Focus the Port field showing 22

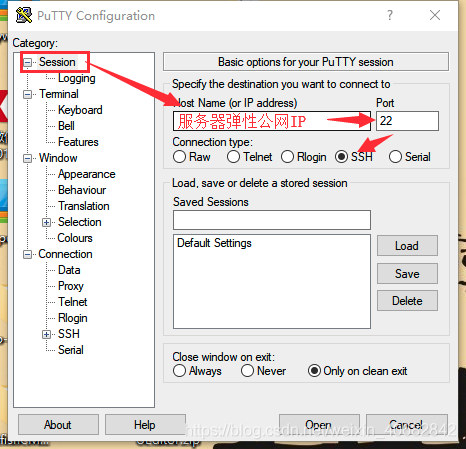[407, 121]
